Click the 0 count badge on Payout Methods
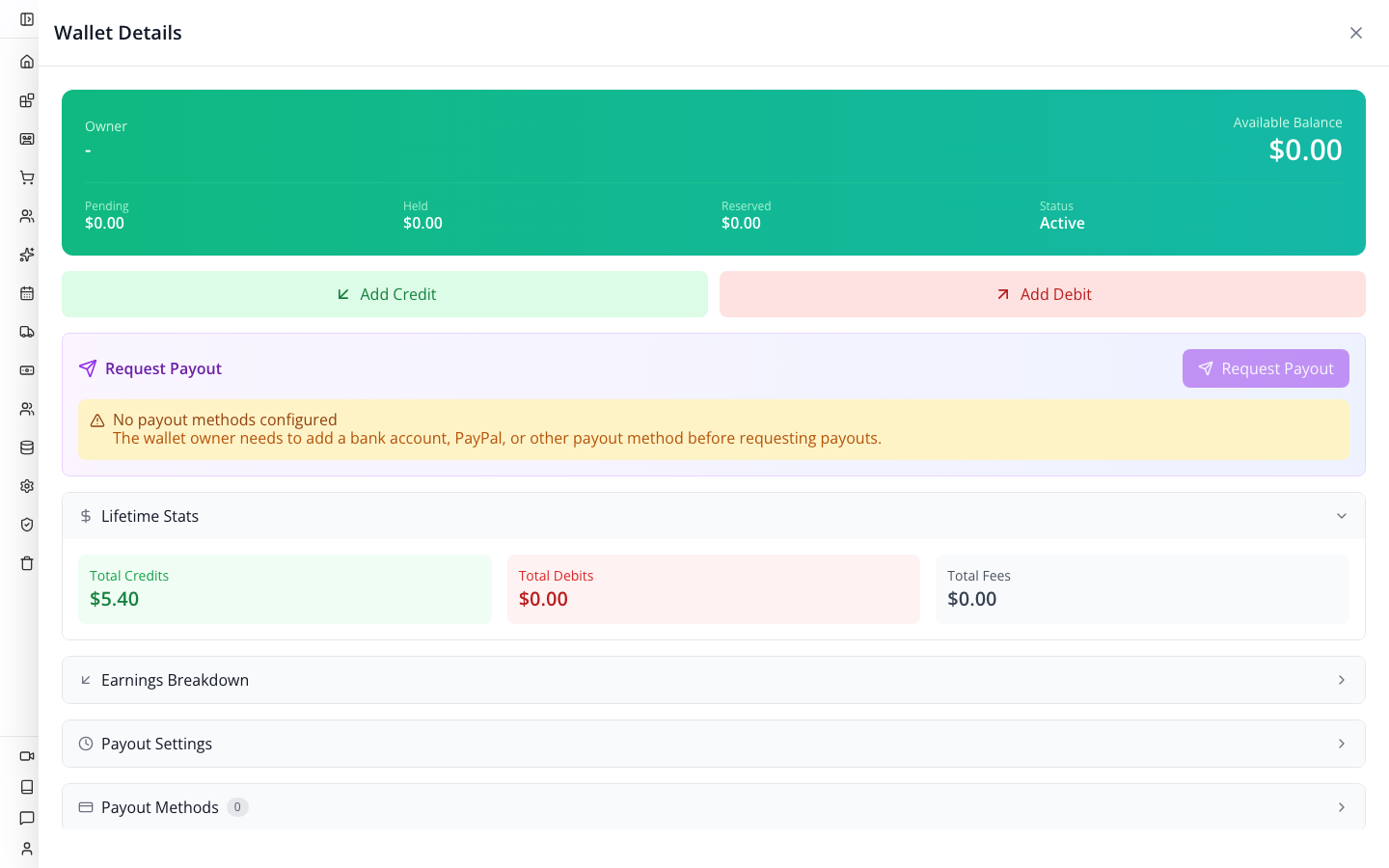Screen dimensions: 1389x868 237,807
